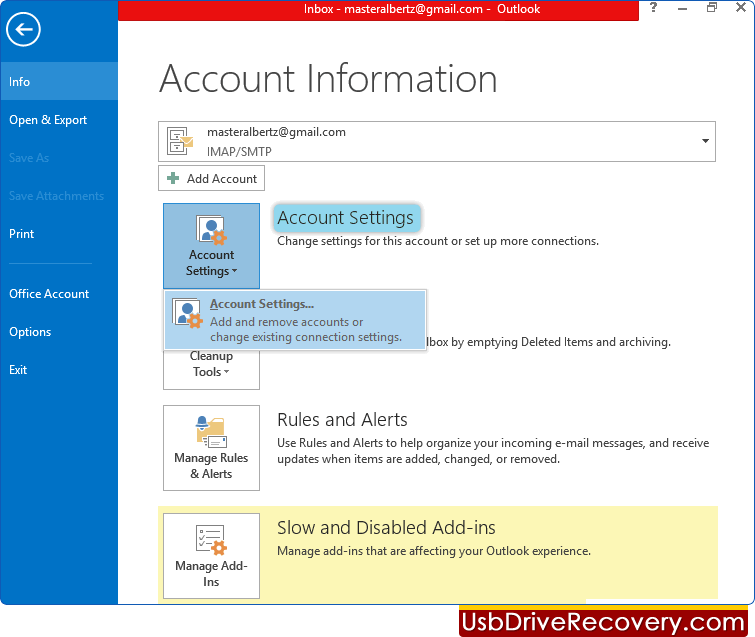Viewport: 755px width, 637px height.
Task: Expand the Cleanup Tools dropdown arrow
Action: tap(227, 372)
